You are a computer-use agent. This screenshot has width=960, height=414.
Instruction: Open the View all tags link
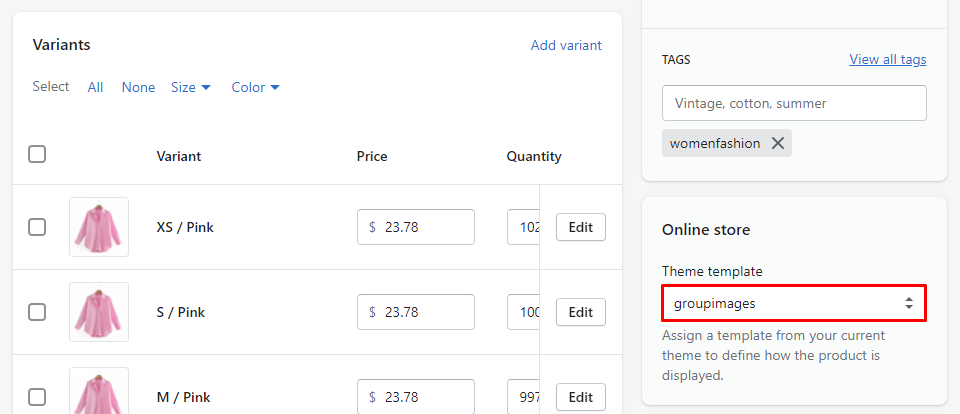[x=887, y=59]
